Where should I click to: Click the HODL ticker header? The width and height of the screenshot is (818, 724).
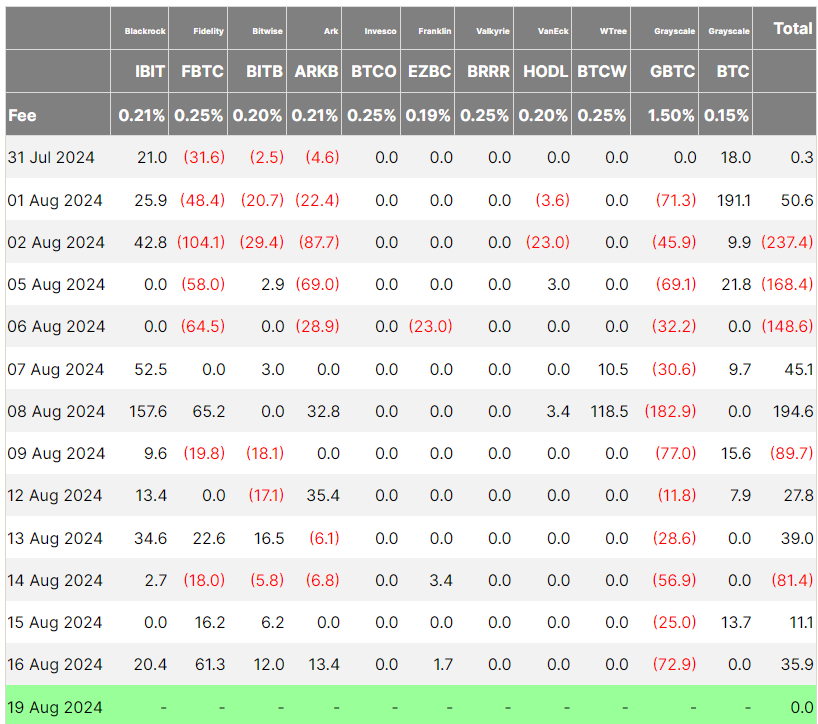point(545,72)
